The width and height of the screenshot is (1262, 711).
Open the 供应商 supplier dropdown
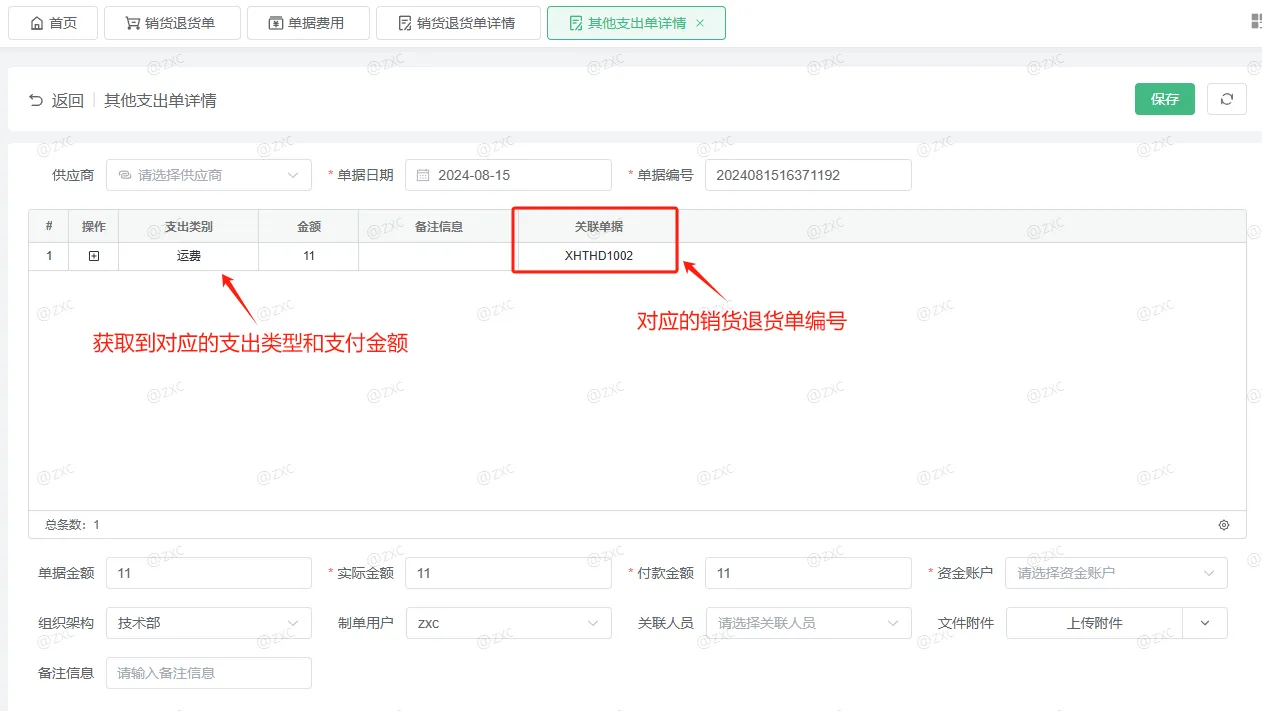(x=208, y=175)
